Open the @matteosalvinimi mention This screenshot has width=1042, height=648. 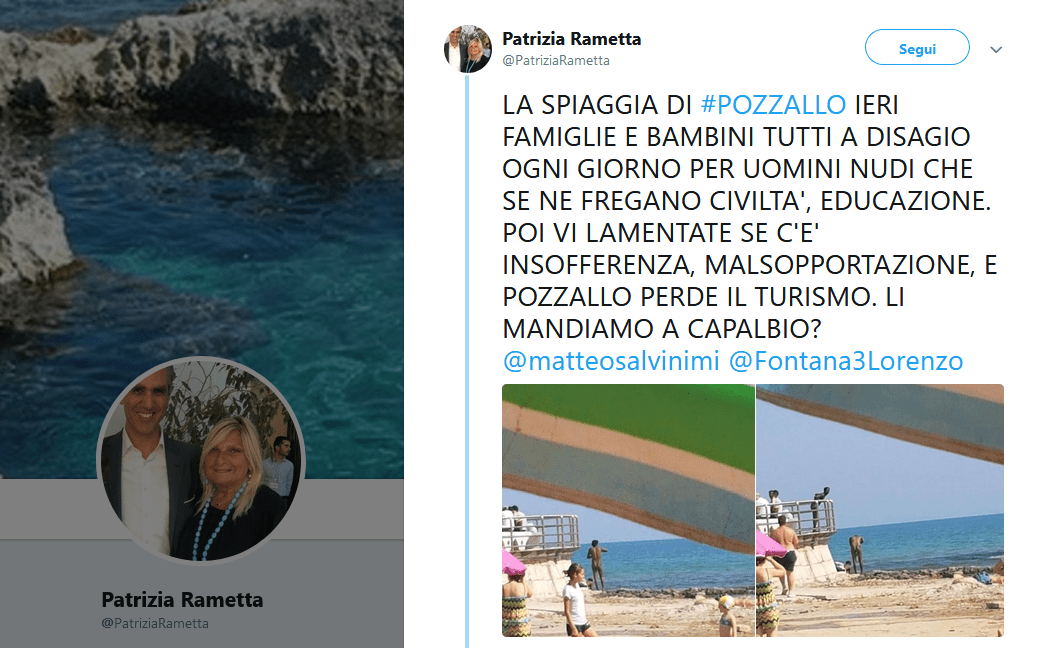(x=611, y=361)
